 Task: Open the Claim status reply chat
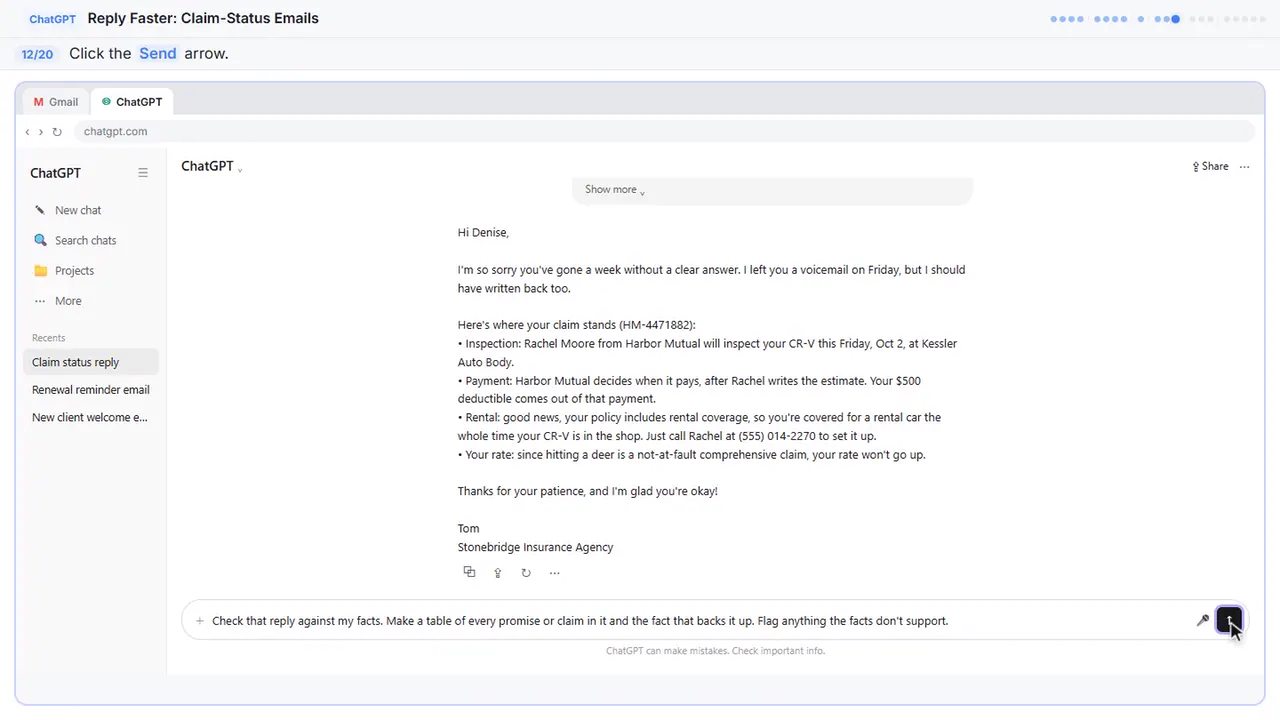[90, 362]
